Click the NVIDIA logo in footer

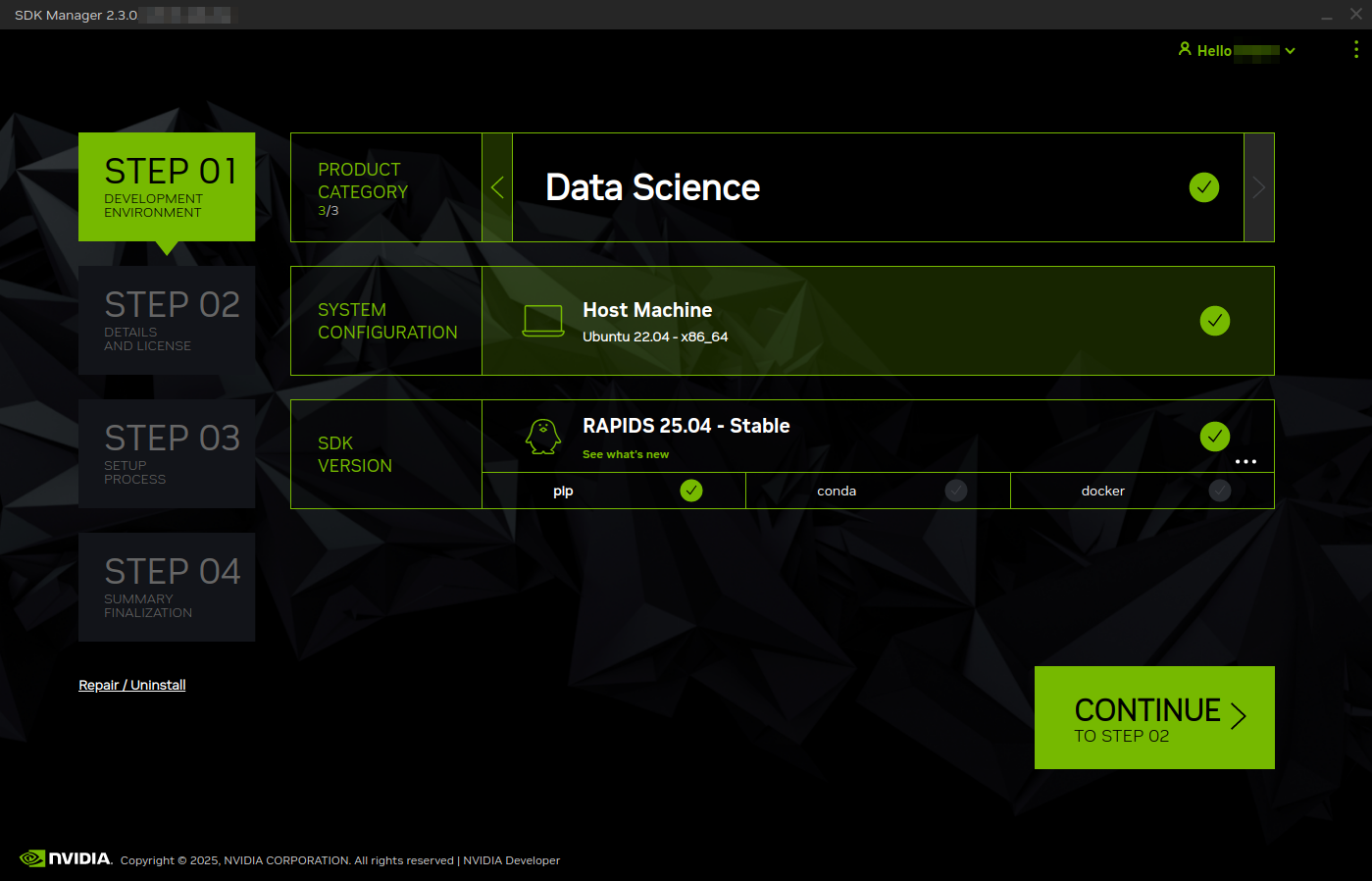coord(66,858)
